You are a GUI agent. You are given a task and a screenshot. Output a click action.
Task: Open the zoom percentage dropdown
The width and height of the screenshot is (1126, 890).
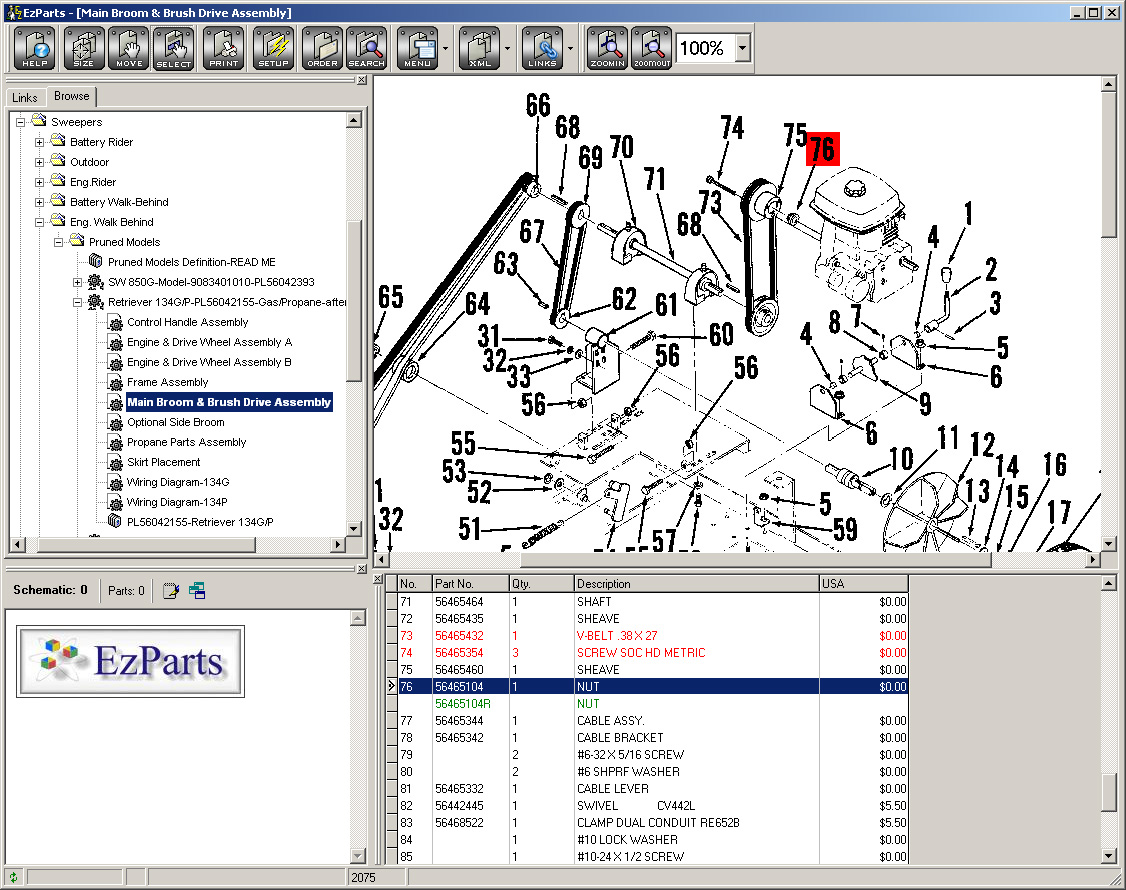(743, 49)
